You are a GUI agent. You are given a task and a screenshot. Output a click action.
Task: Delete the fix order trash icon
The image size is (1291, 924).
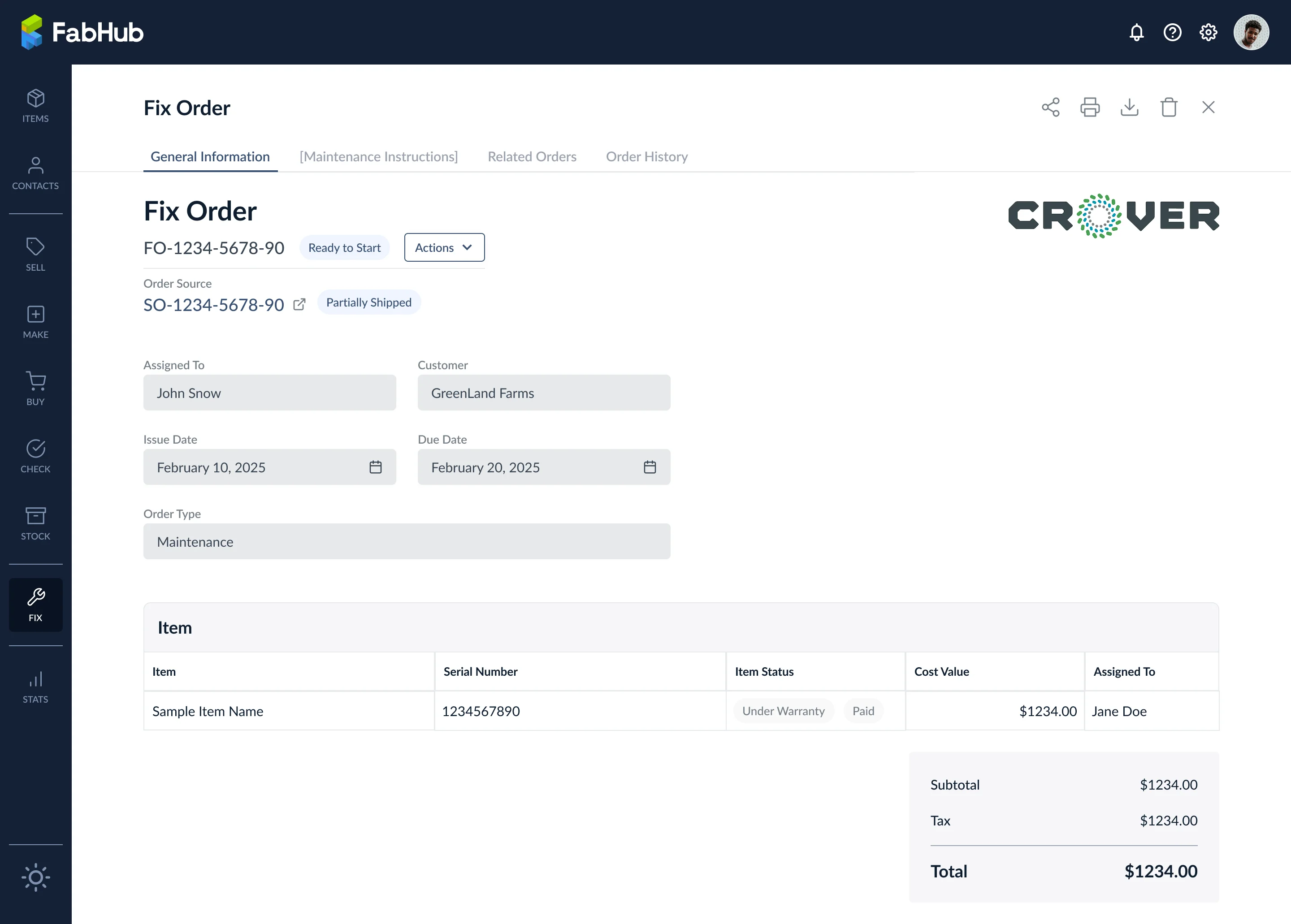pos(1168,107)
